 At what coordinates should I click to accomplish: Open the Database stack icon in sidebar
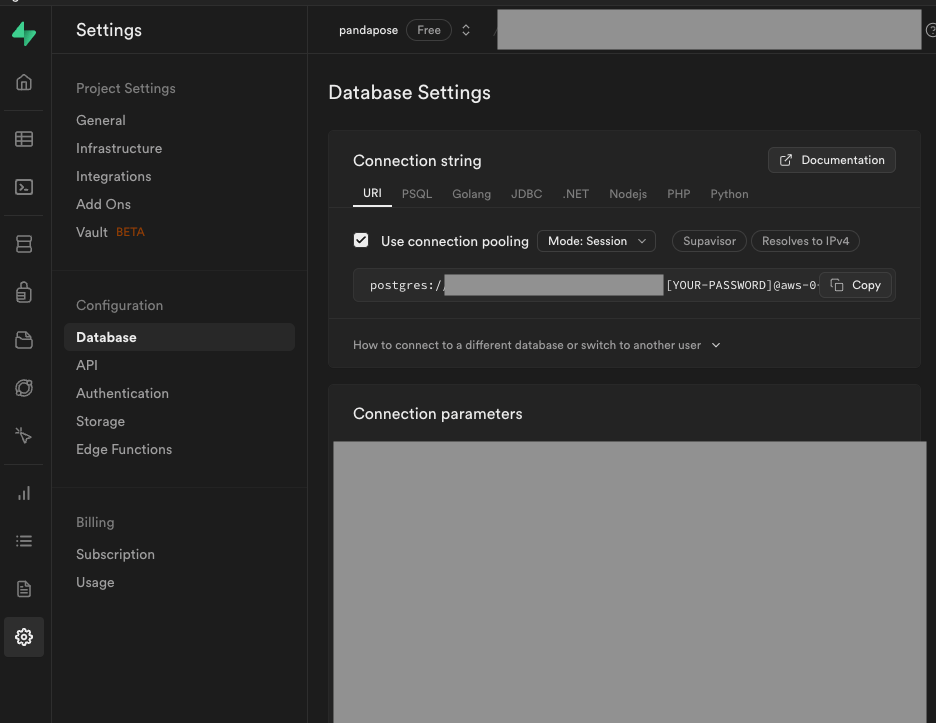pos(24,244)
